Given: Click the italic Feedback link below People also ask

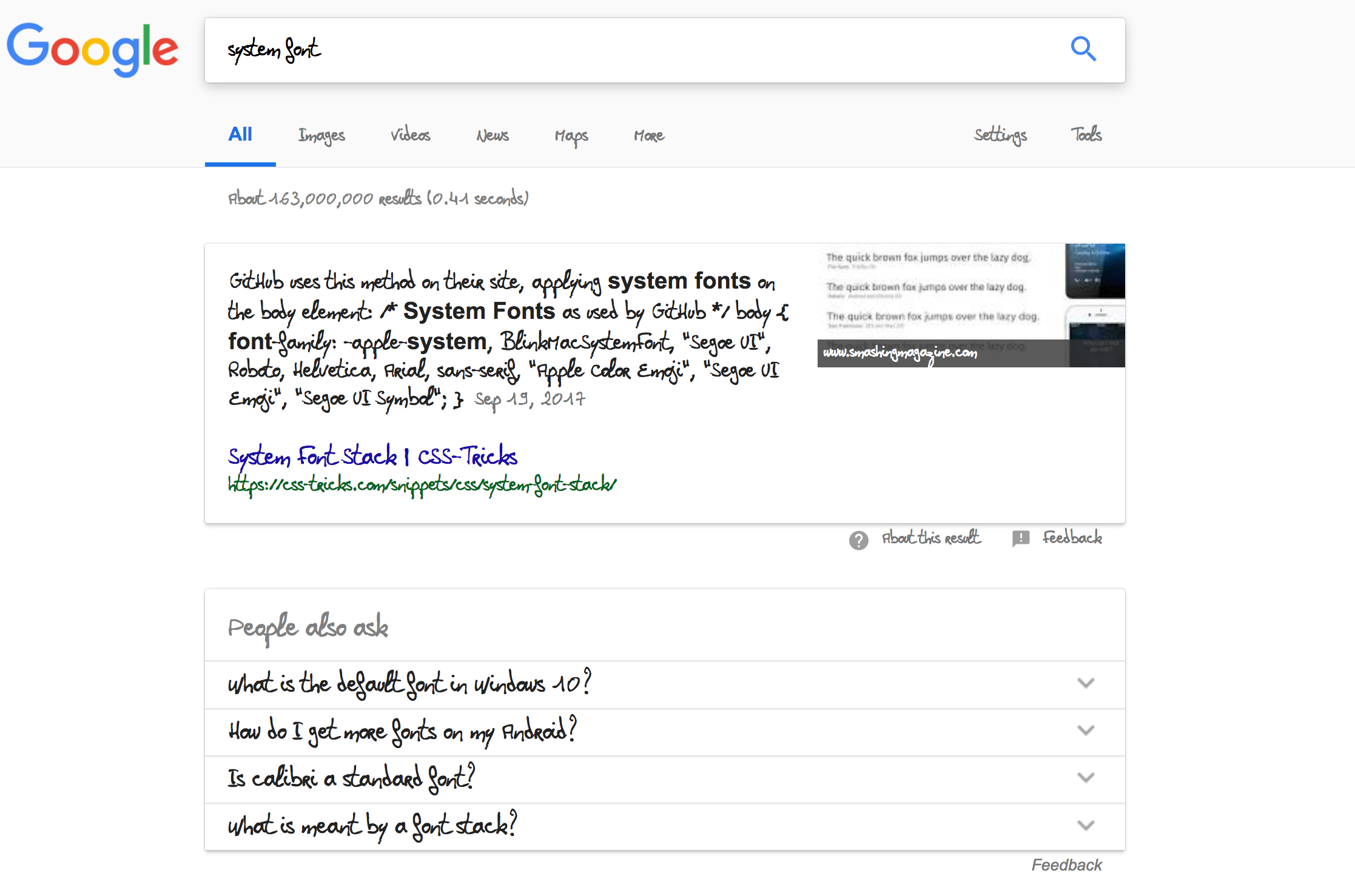Looking at the screenshot, I should pos(1067,865).
